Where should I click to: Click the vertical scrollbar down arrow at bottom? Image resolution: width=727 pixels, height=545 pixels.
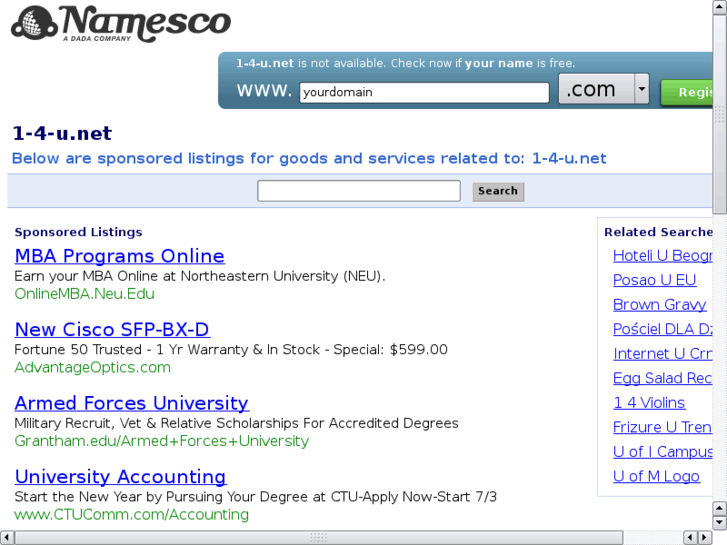click(720, 523)
